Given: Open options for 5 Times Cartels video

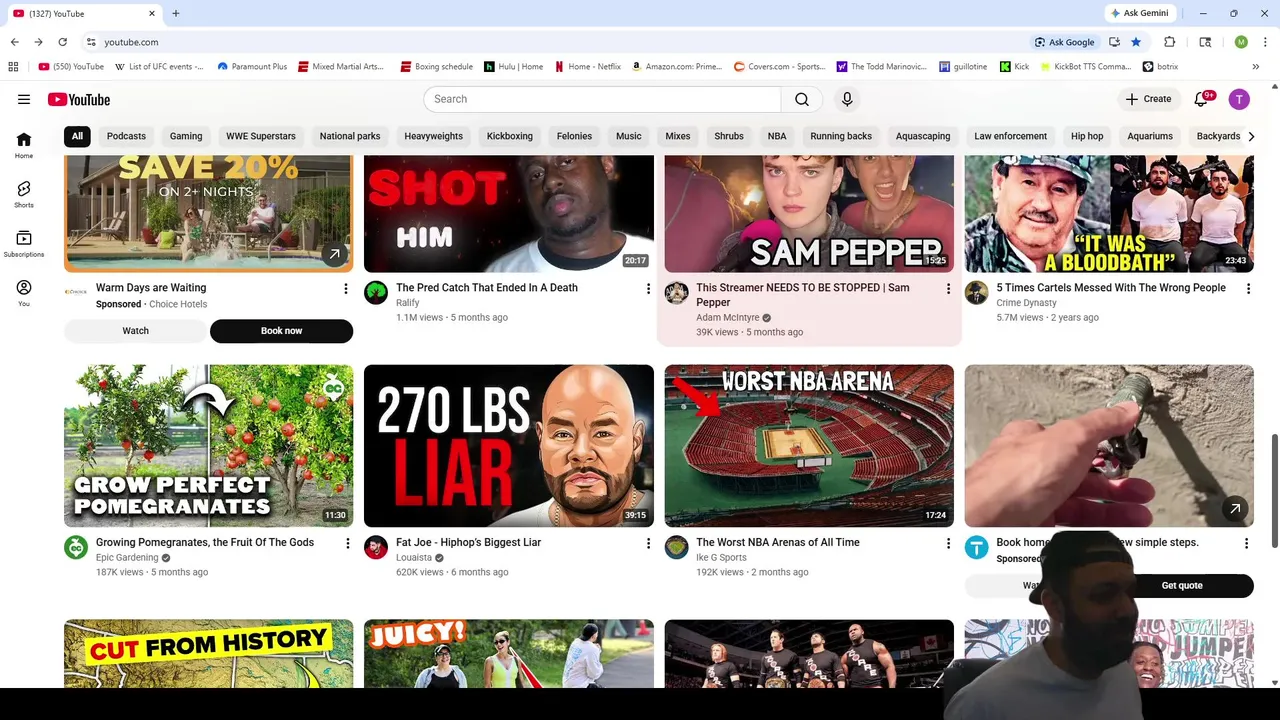Looking at the screenshot, I should point(1247,289).
